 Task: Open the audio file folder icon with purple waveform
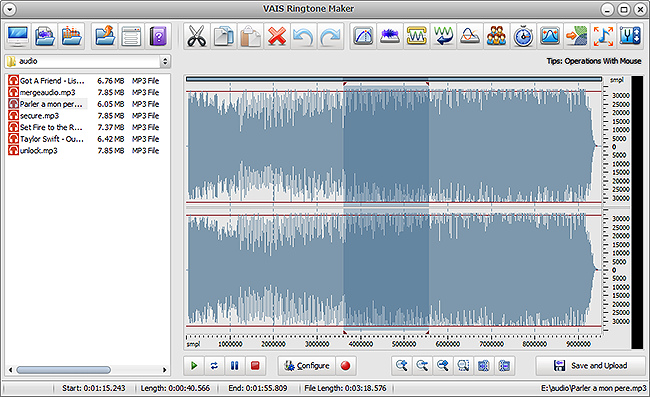[45, 36]
